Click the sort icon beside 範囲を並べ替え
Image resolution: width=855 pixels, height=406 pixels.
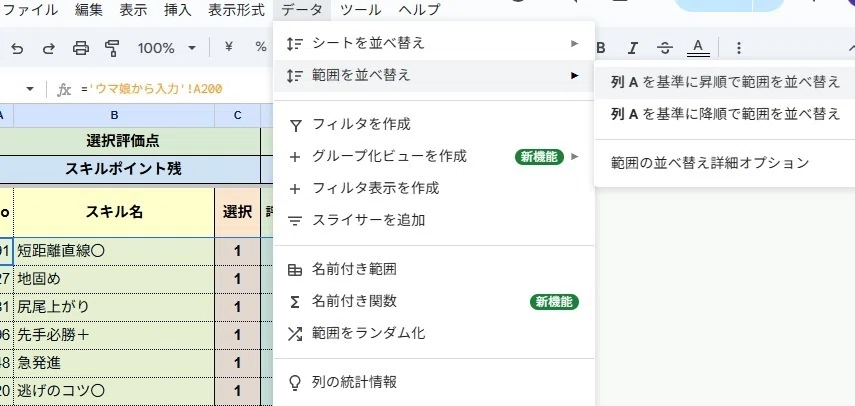pyautogui.click(x=294, y=76)
